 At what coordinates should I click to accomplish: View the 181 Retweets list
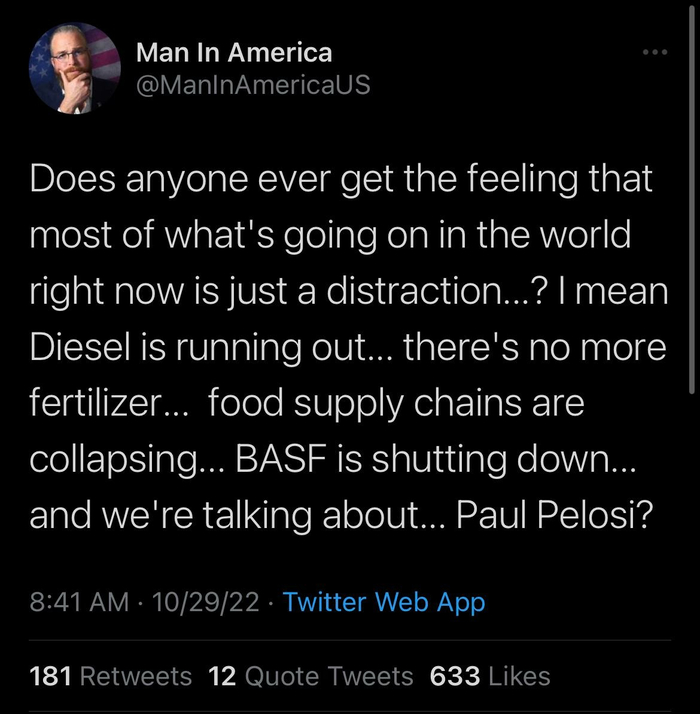(x=111, y=676)
